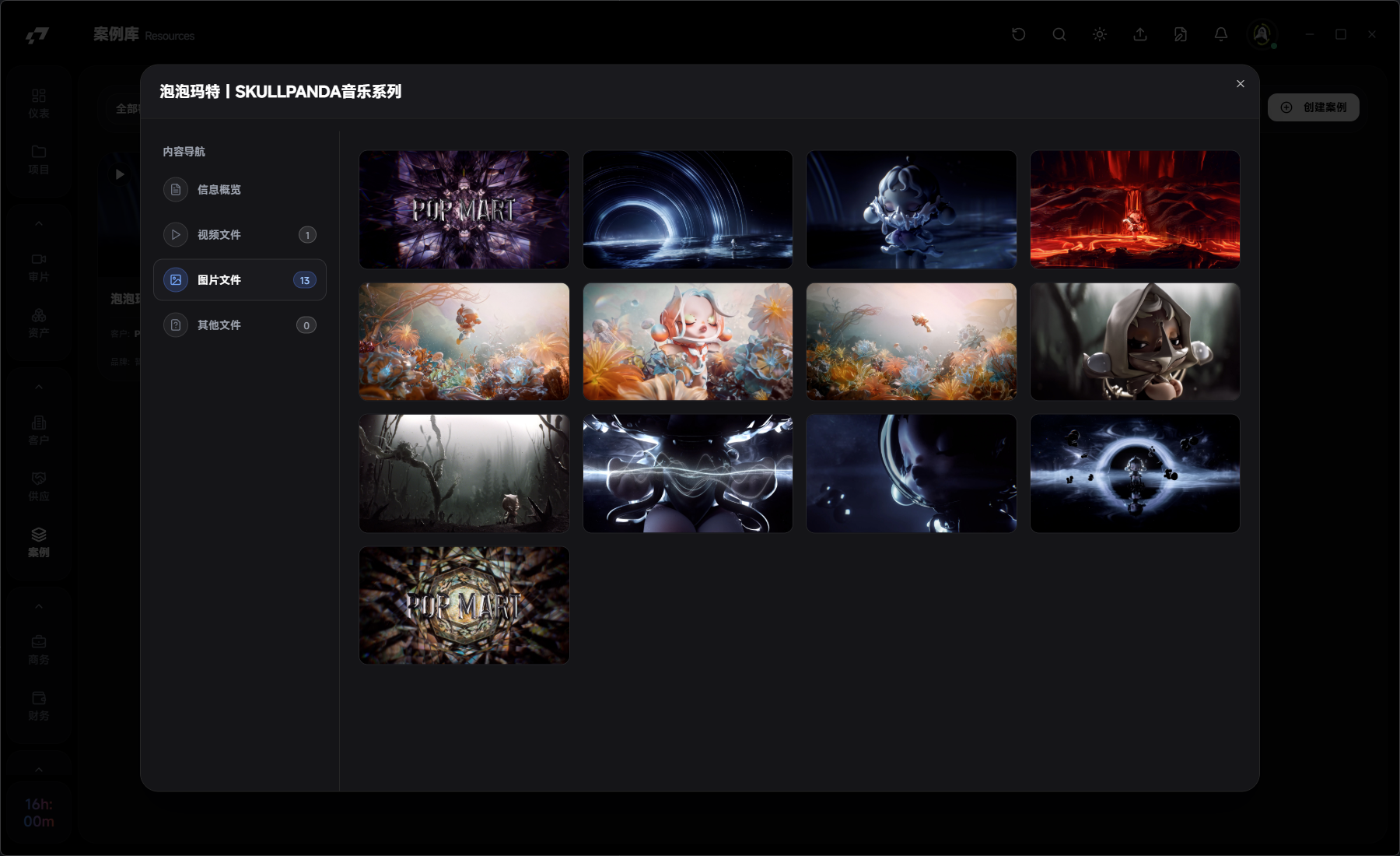The width and height of the screenshot is (1400, 856).
Task: Open the red lava scene thumbnail
Action: pos(1134,209)
